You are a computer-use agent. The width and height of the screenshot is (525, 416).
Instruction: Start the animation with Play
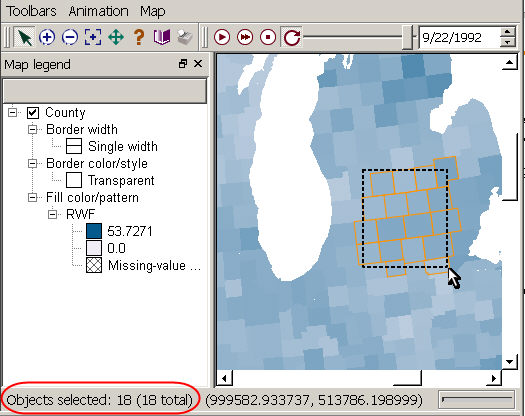222,37
